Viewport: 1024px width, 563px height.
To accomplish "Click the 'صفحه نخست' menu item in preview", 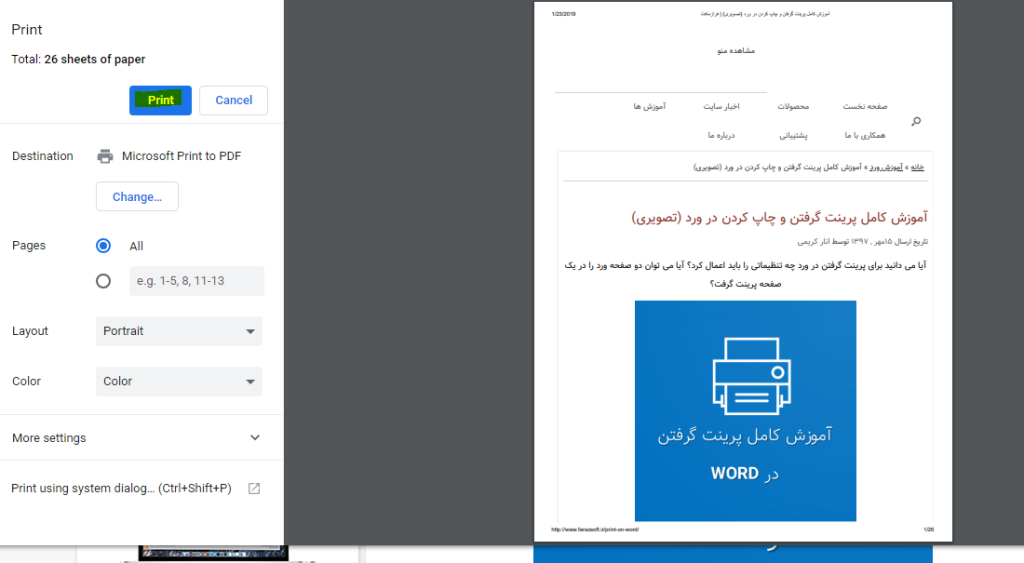I will (865, 106).
